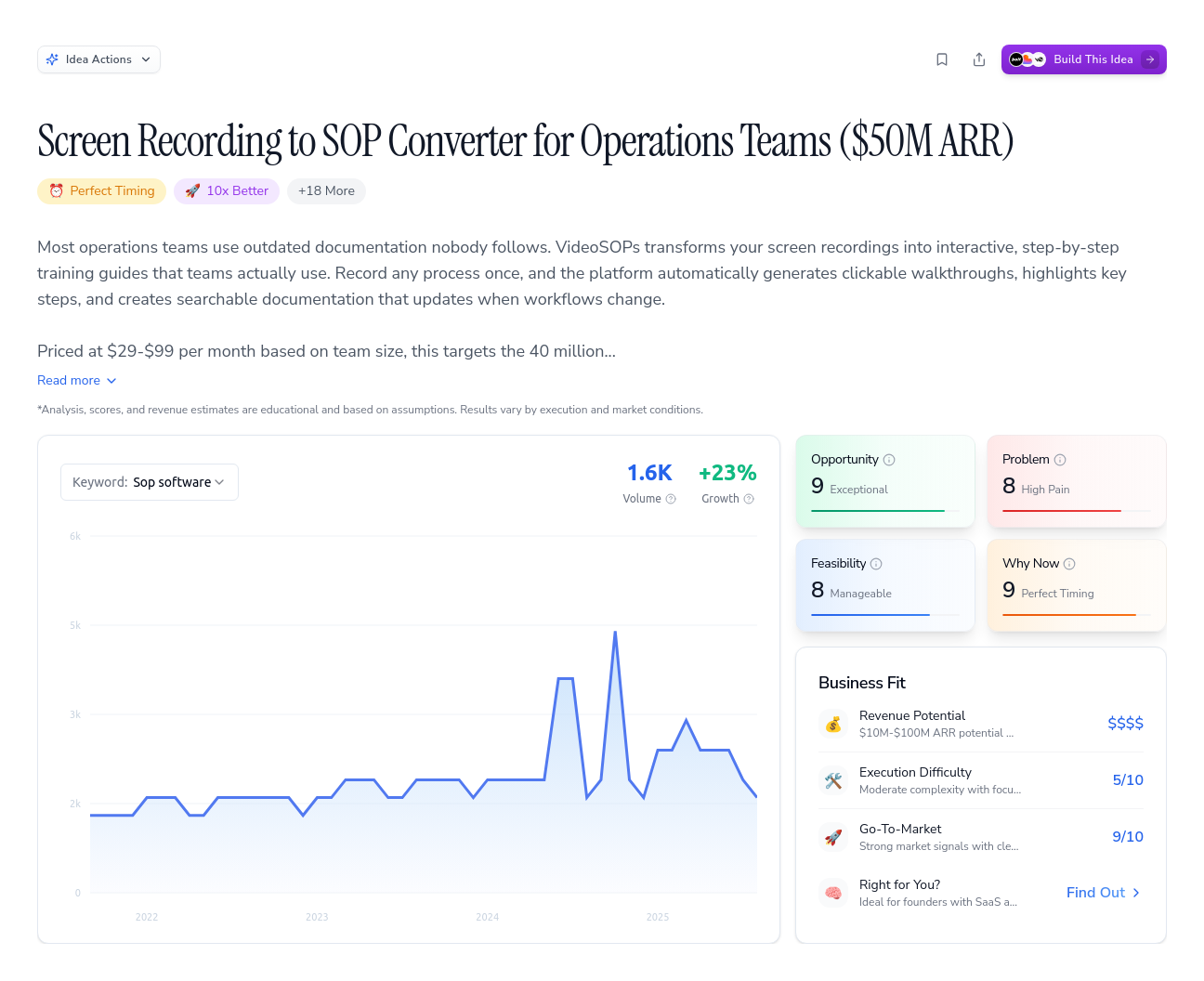Click the info icon beside Problem
The image size is (1204, 981).
pyautogui.click(x=1060, y=460)
